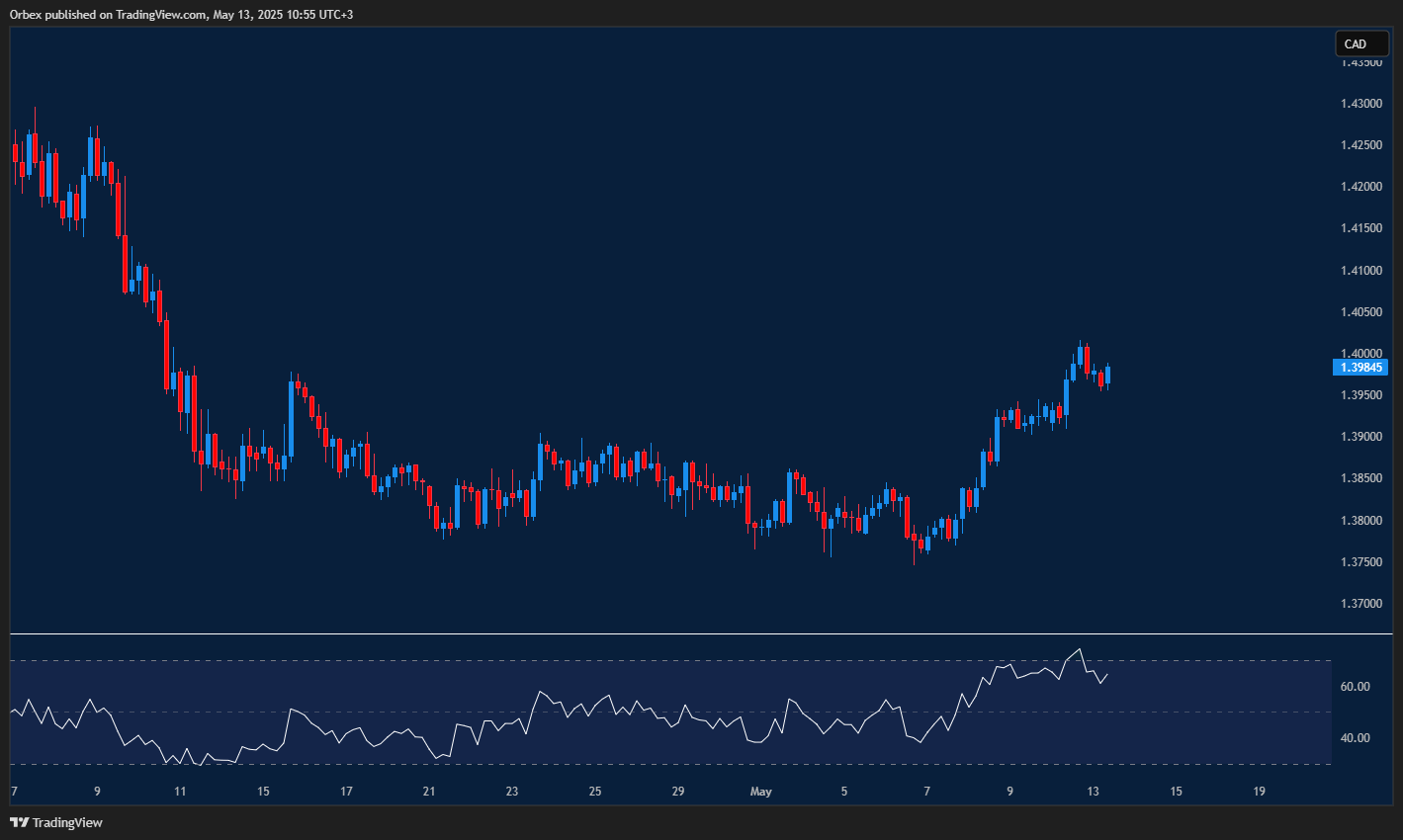Click the 40.00 indicator scale value
Image resolution: width=1403 pixels, height=840 pixels.
point(1356,735)
